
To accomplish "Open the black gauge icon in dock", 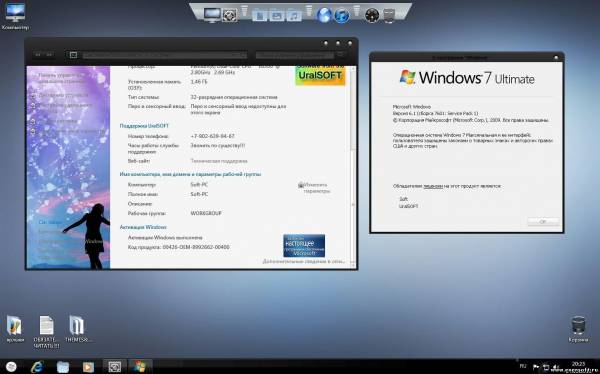I will click(372, 15).
